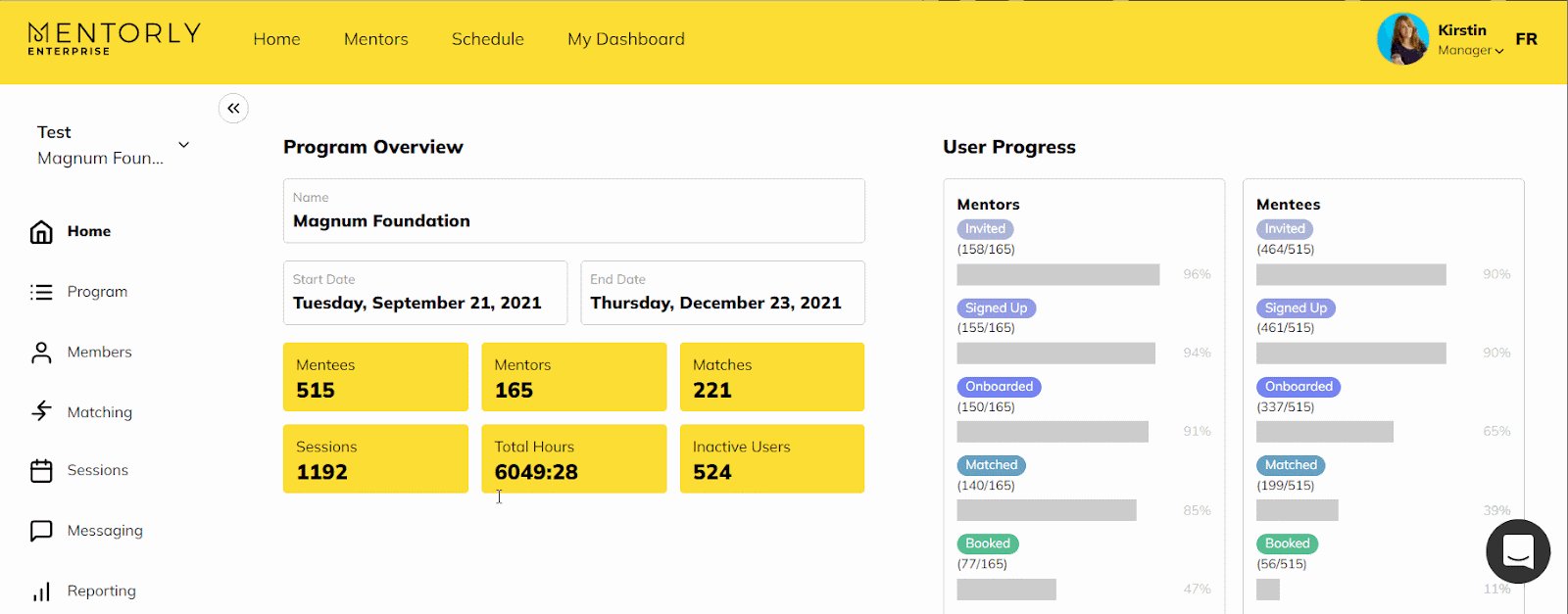Open Schedule in top navigation
This screenshot has width=1568, height=614.
487,39
